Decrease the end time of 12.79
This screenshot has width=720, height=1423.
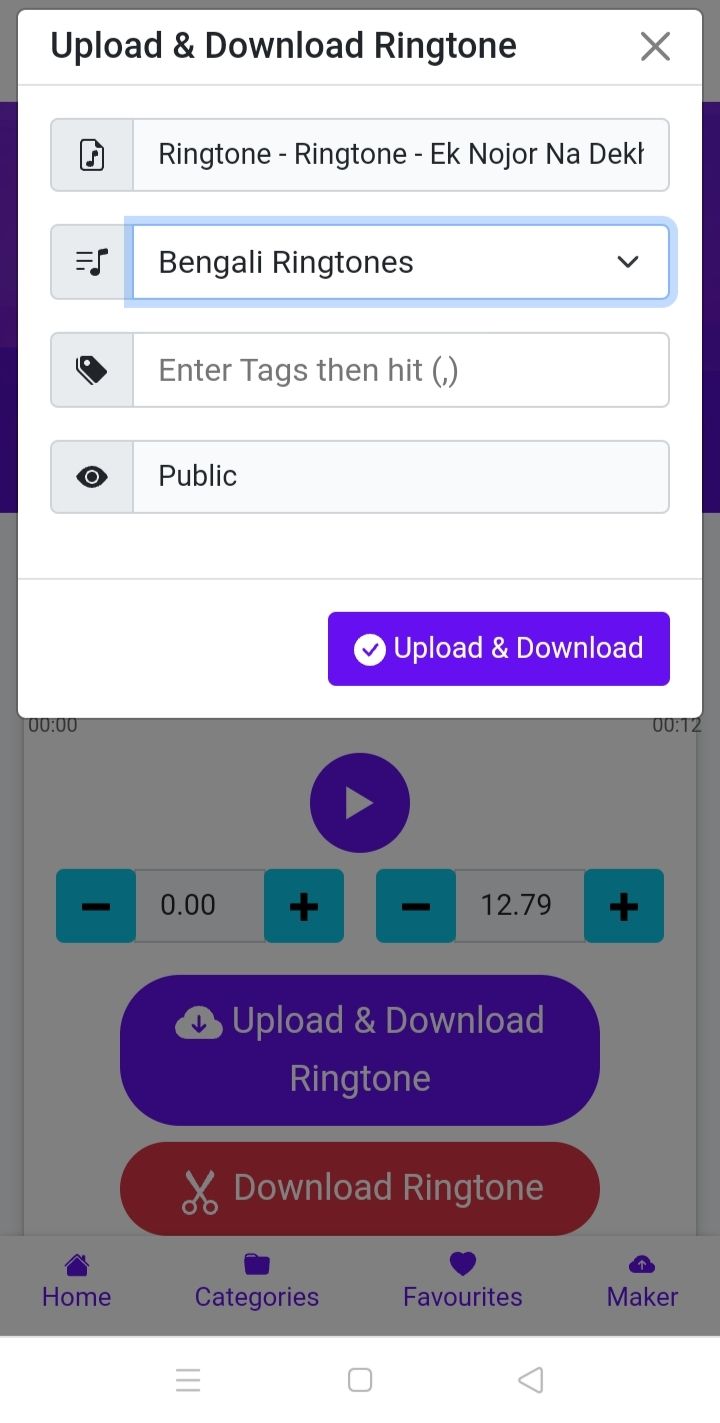tap(416, 906)
